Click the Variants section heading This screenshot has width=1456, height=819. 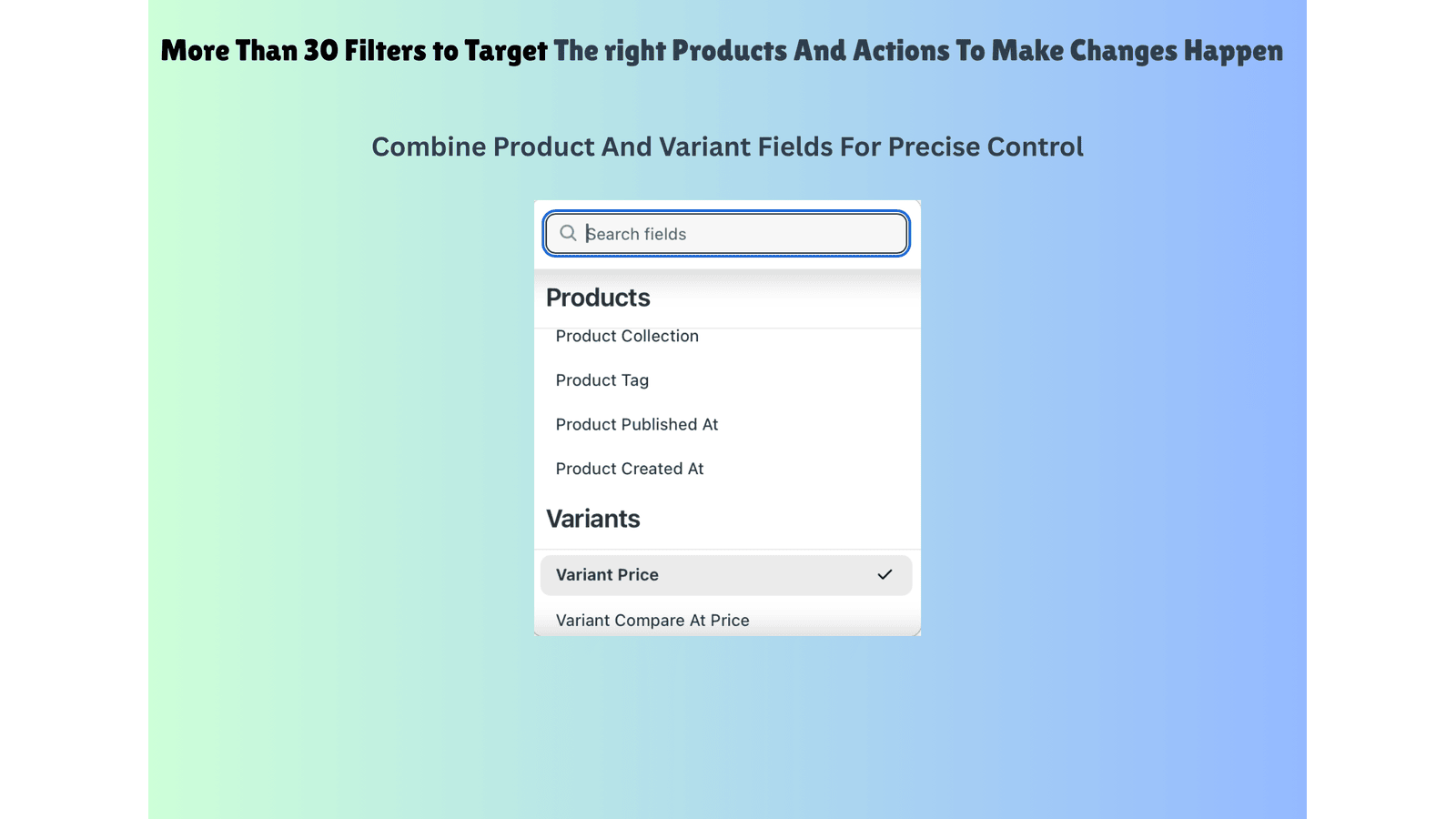click(x=593, y=519)
